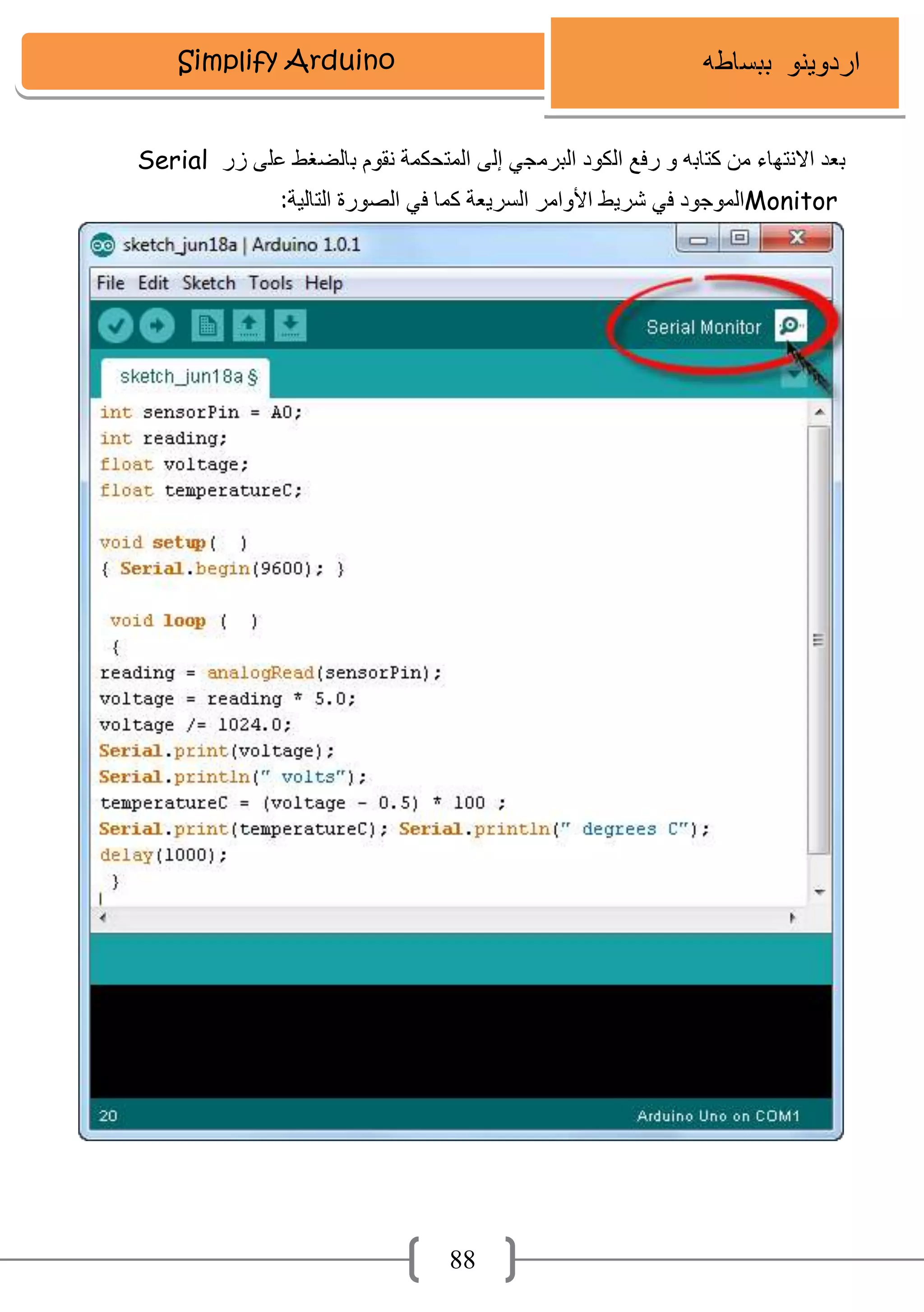Click the 'Serial Monitor' tooltip label
Viewport: 924px width, 1312px height.
(x=703, y=327)
